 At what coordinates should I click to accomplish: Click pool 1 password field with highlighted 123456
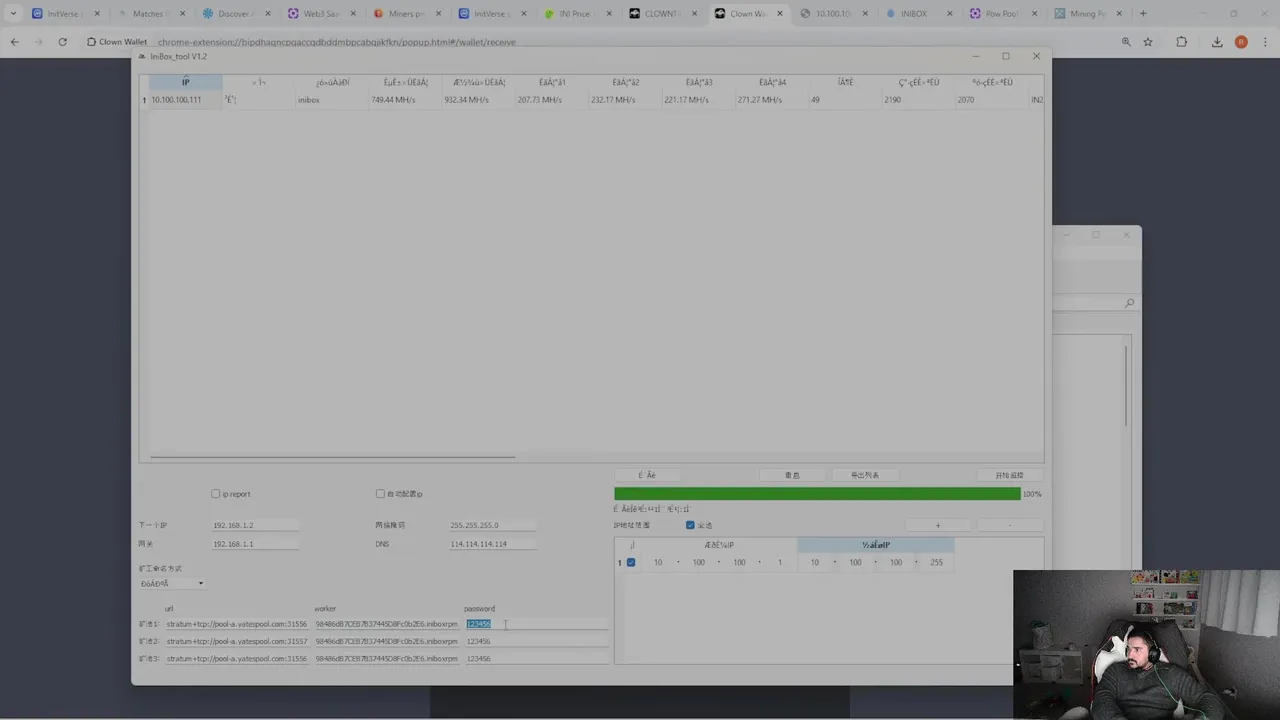[x=536, y=624]
